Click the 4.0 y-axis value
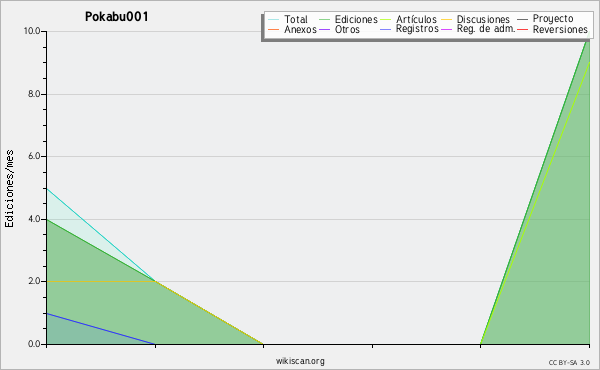Viewport: 600px width, 370px height. (34, 219)
